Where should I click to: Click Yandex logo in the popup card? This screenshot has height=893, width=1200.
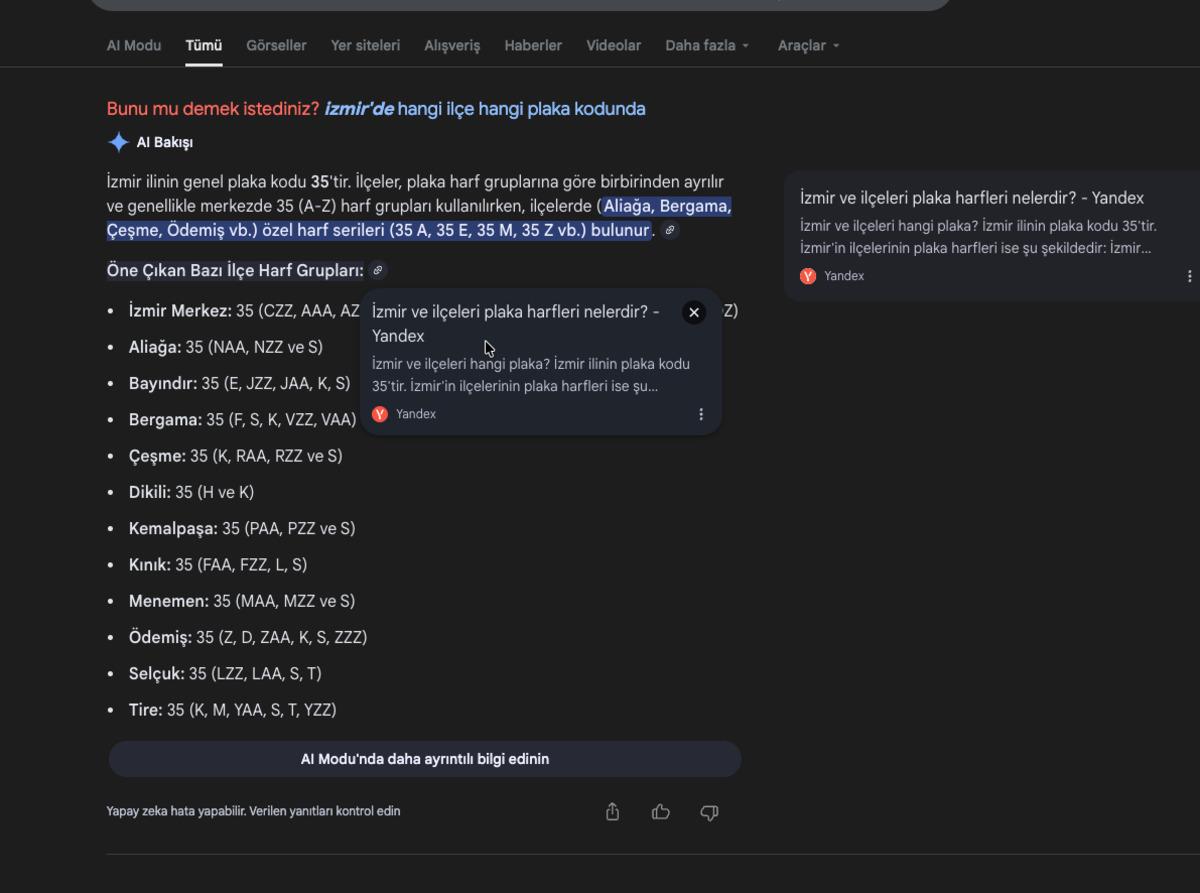380,414
